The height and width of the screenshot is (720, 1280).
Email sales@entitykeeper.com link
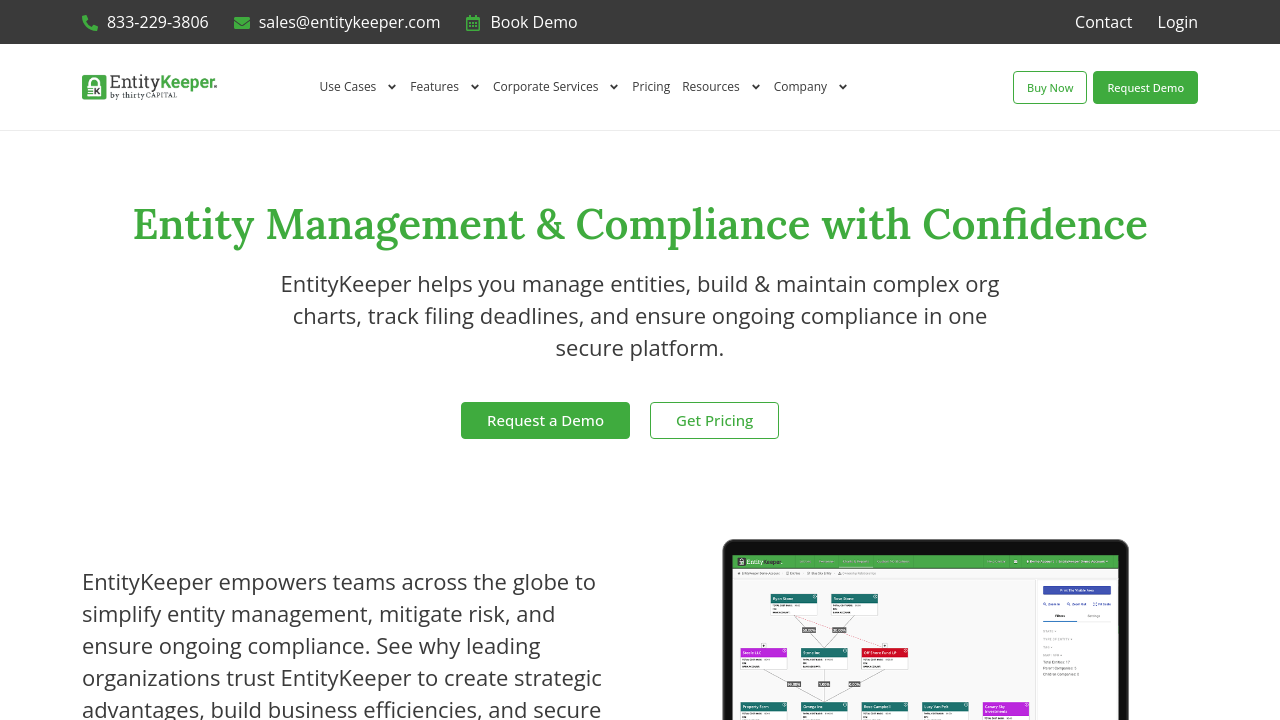point(349,22)
